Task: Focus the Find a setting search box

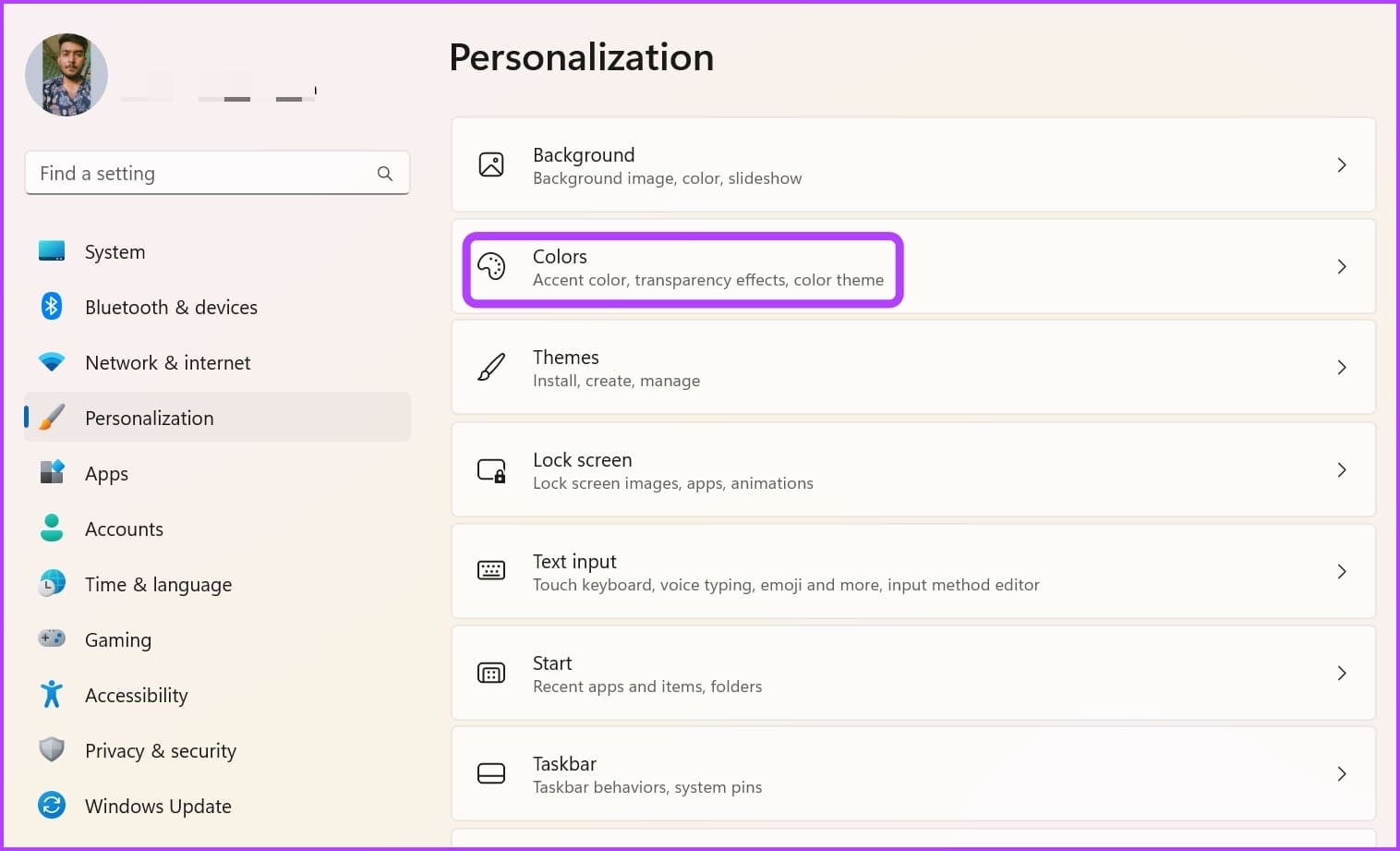Action: click(x=217, y=174)
